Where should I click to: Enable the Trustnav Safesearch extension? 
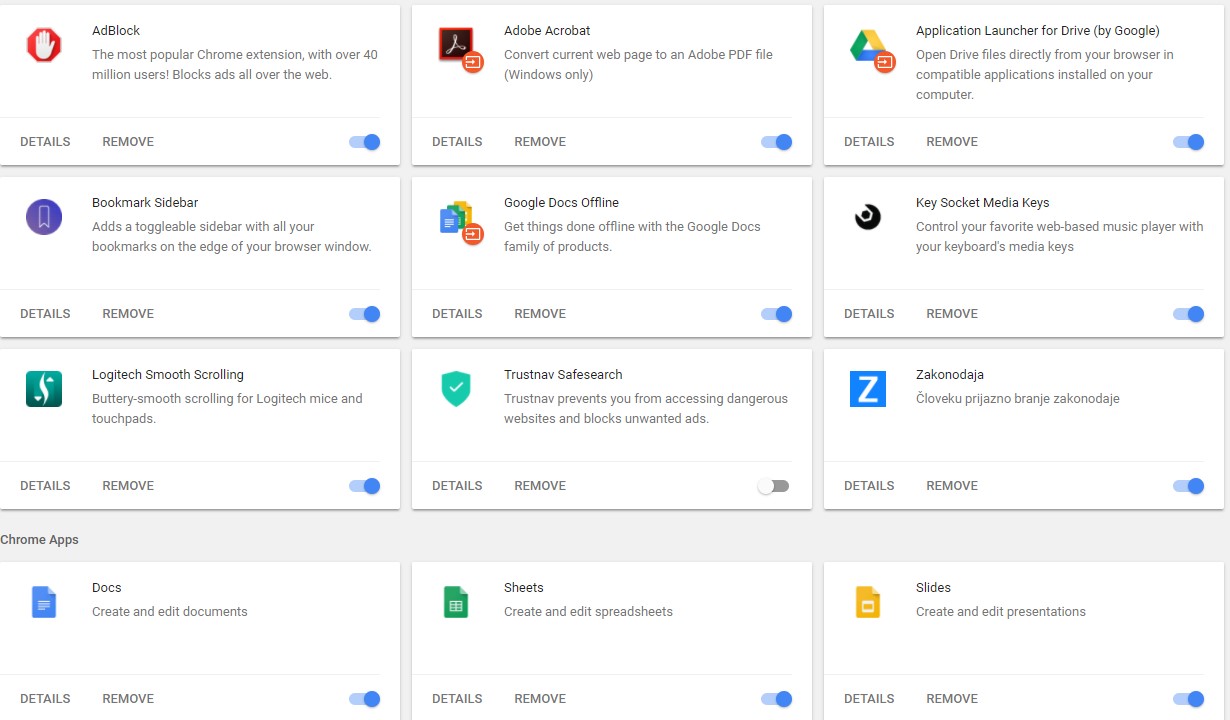coord(773,486)
